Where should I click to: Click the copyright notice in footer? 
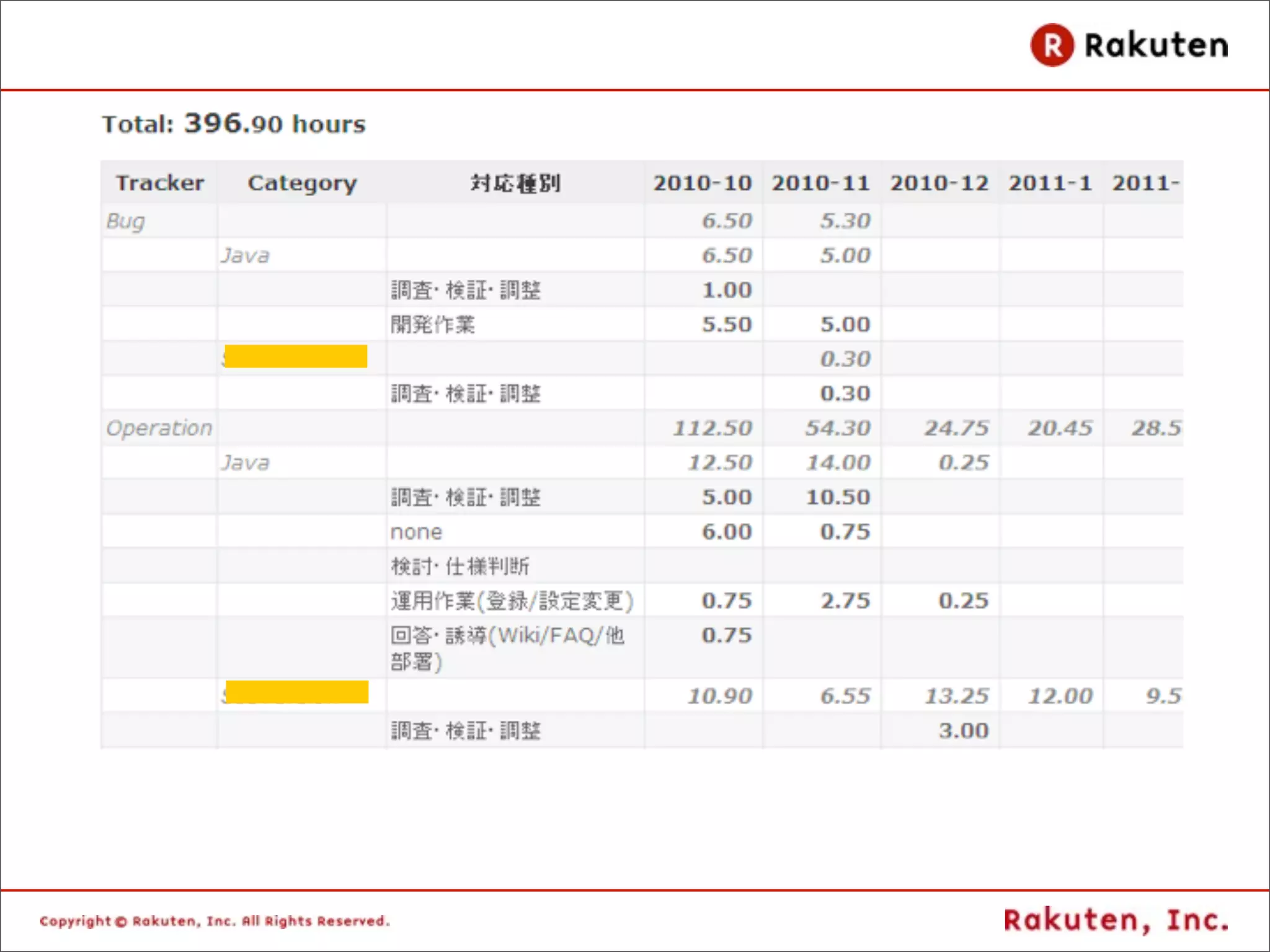click(x=215, y=921)
